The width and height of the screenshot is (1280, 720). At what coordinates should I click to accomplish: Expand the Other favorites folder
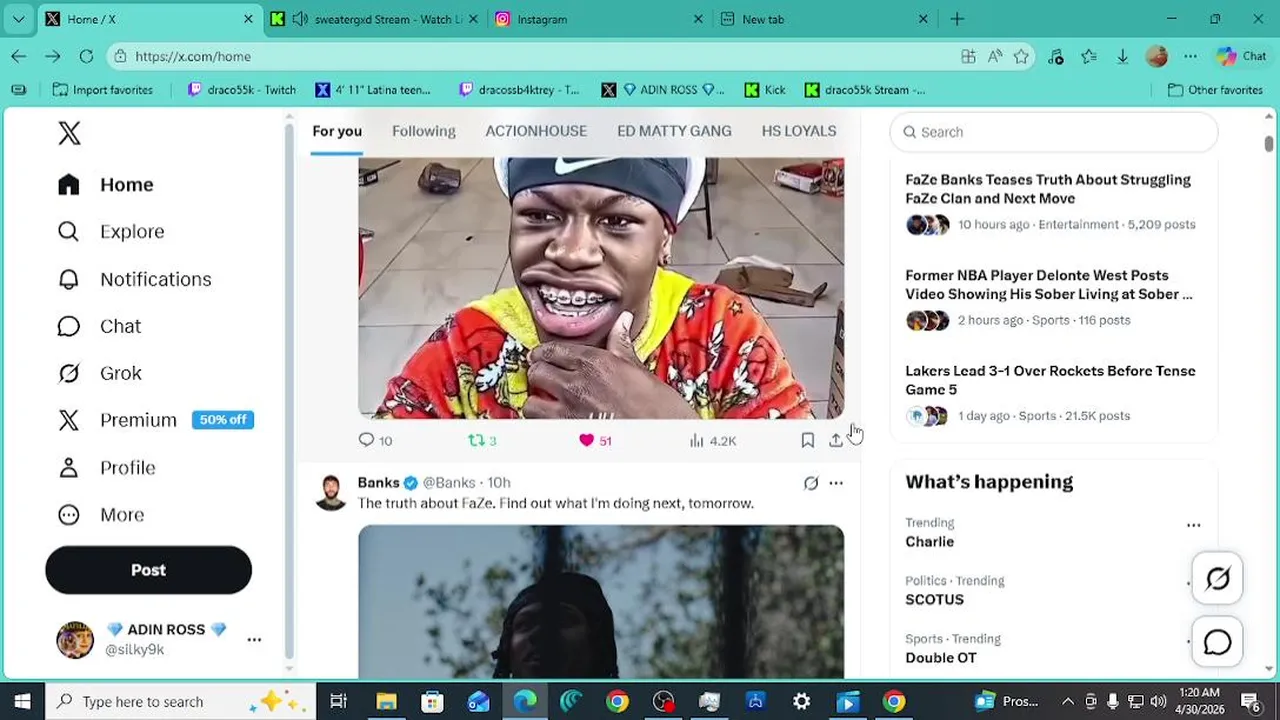pos(1215,90)
